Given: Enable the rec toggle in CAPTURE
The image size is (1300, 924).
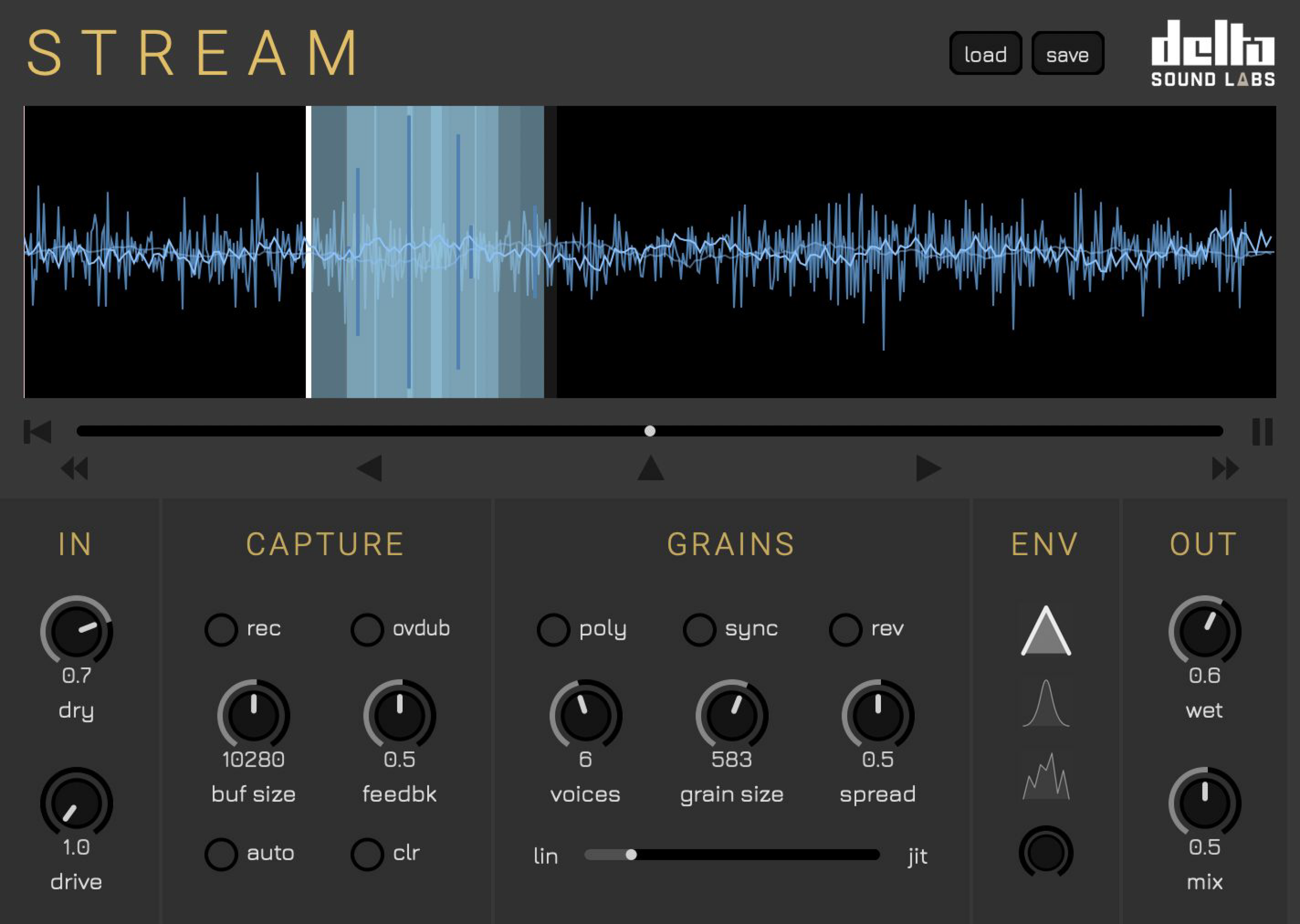Looking at the screenshot, I should click(221, 629).
